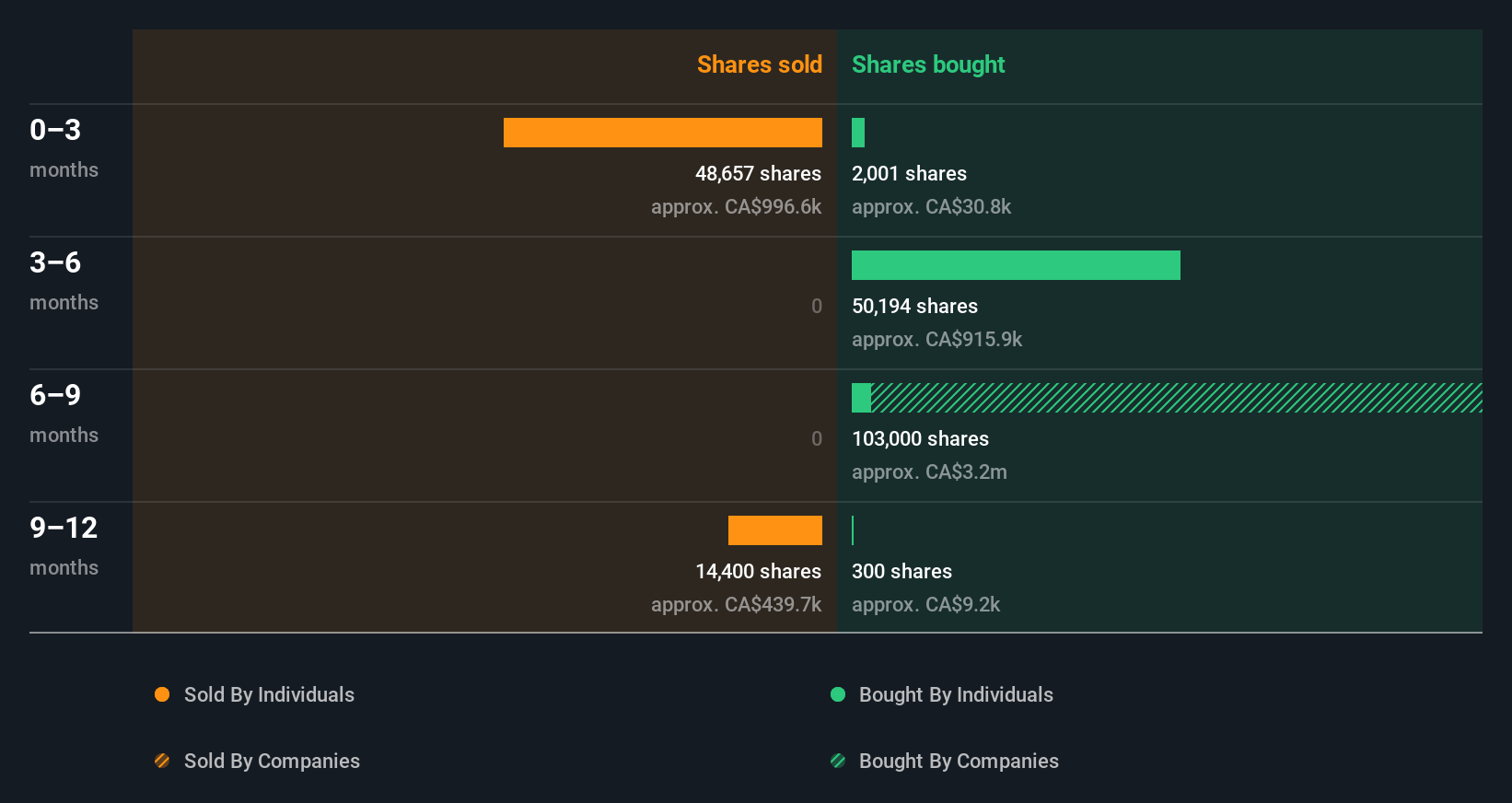Click the 9–12 months row label

64,545
